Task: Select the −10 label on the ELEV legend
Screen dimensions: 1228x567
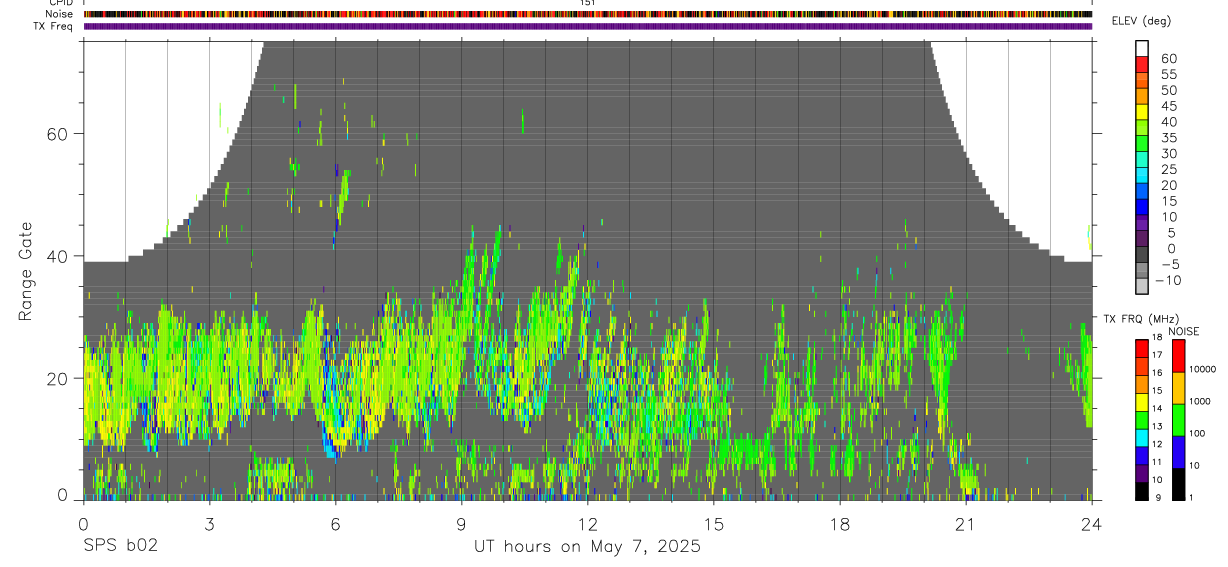Action: (1167, 281)
